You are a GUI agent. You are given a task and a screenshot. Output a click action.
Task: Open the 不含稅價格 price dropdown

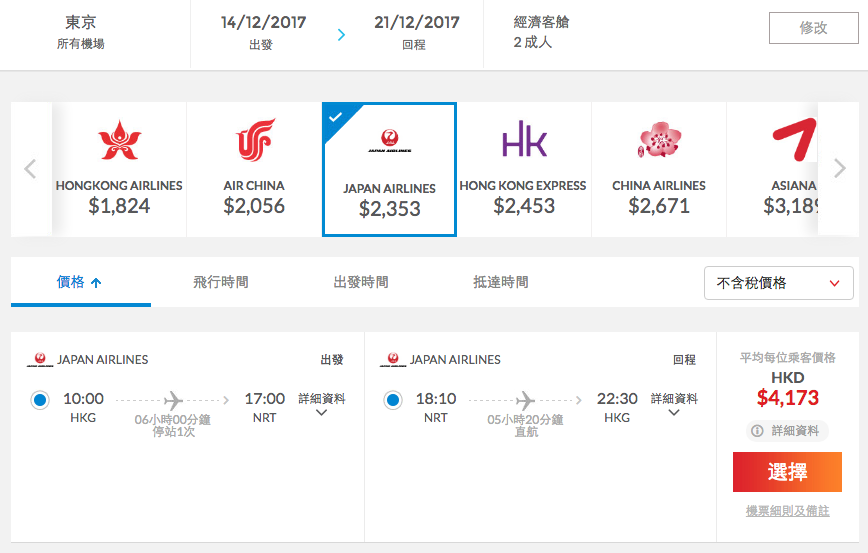[x=778, y=283]
